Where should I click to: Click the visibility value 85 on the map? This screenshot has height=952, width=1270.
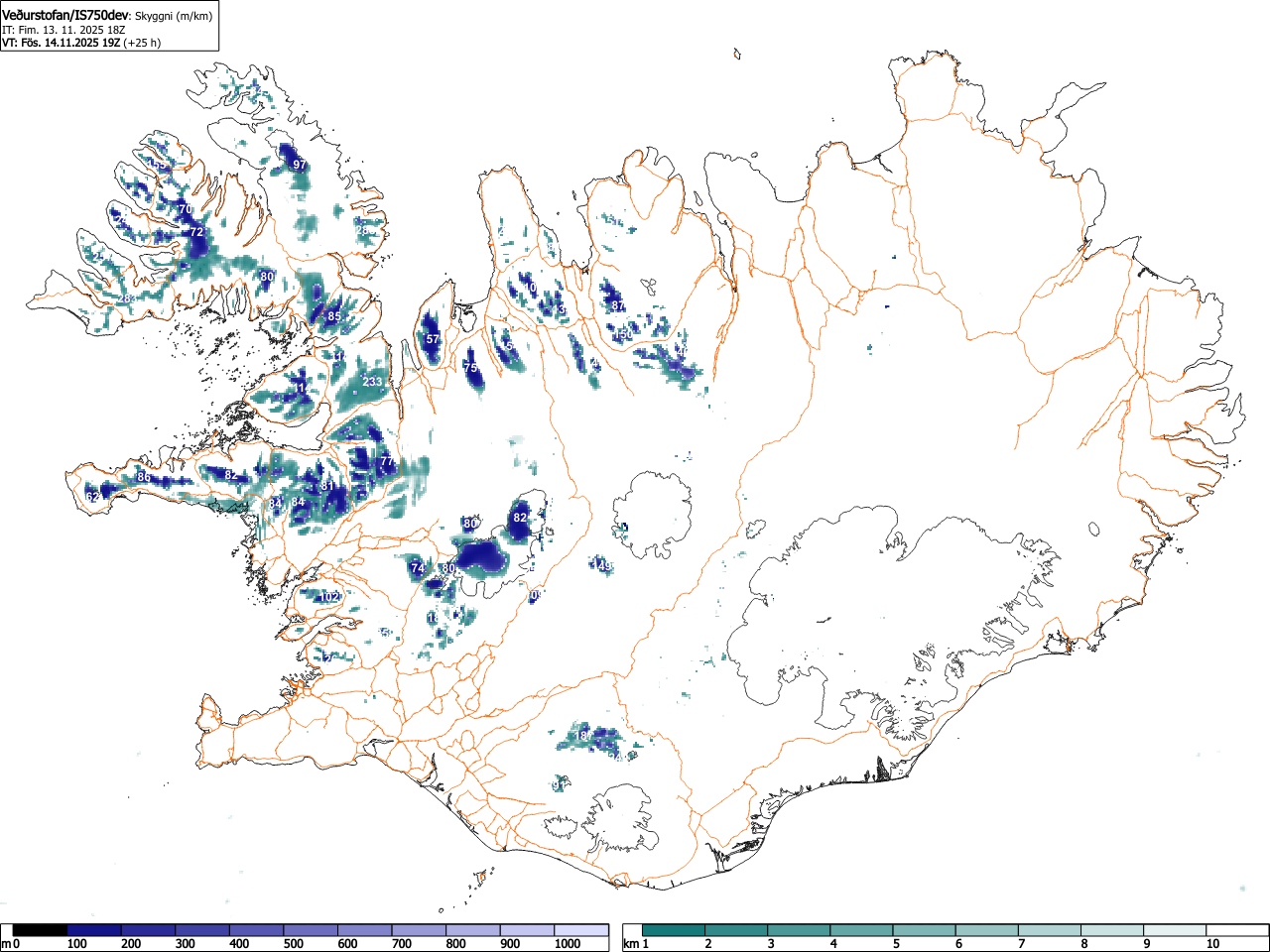pos(334,317)
